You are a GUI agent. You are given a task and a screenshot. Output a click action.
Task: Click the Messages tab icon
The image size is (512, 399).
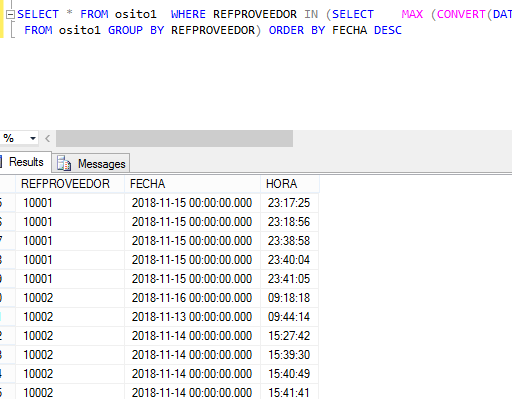[x=64, y=164]
